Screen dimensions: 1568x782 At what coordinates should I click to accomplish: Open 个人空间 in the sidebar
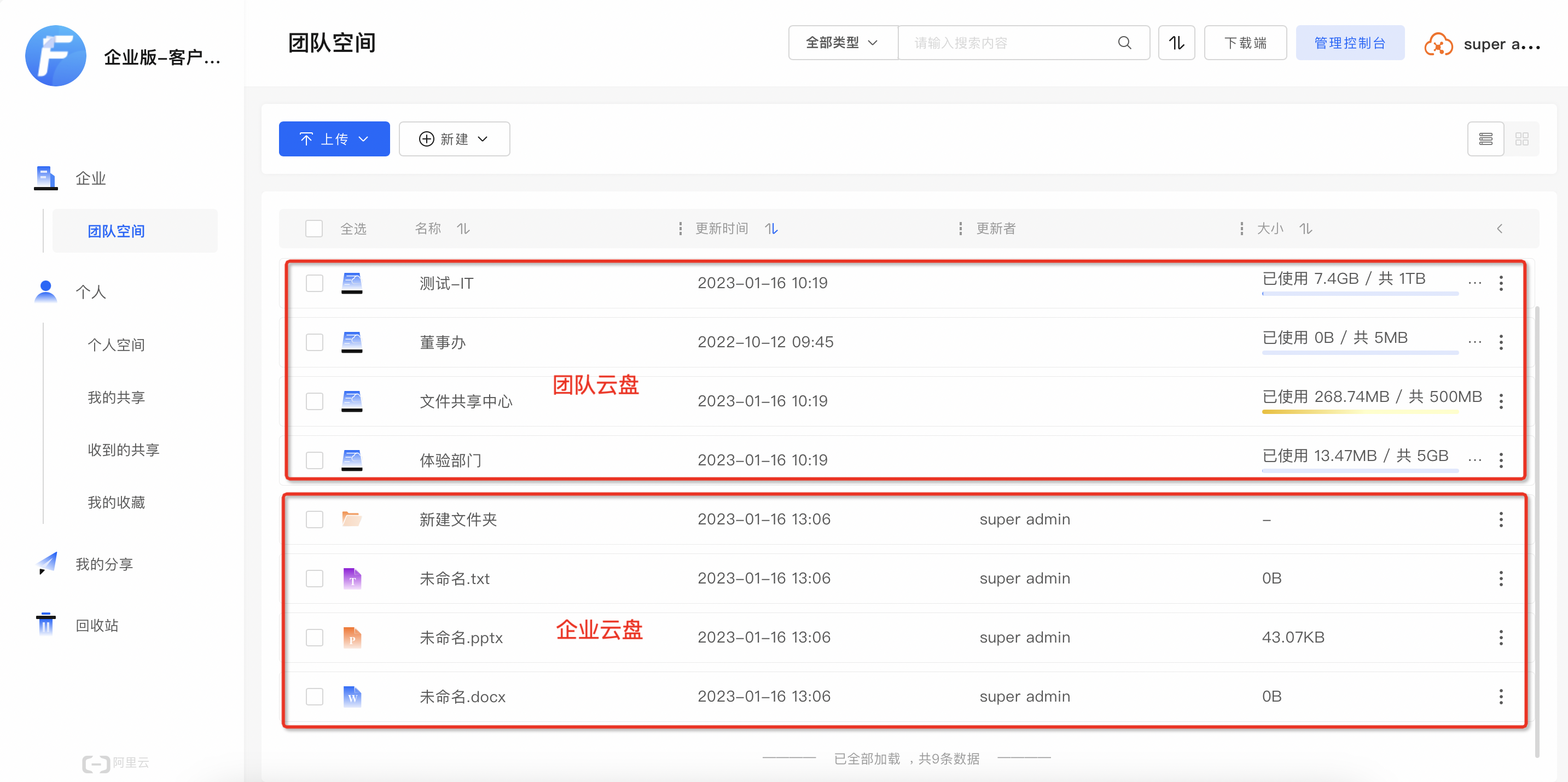(117, 345)
